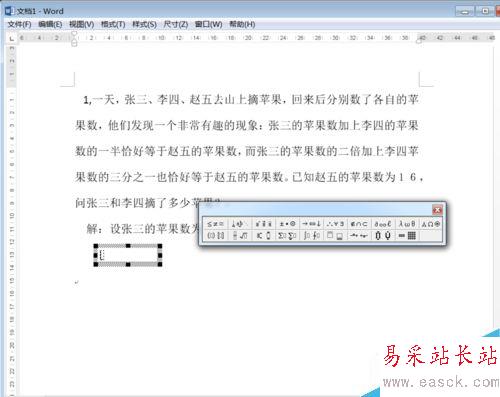This screenshot has height=397, width=500.
Task: Open embellishments palette in equation toolbar
Action: click(x=263, y=224)
